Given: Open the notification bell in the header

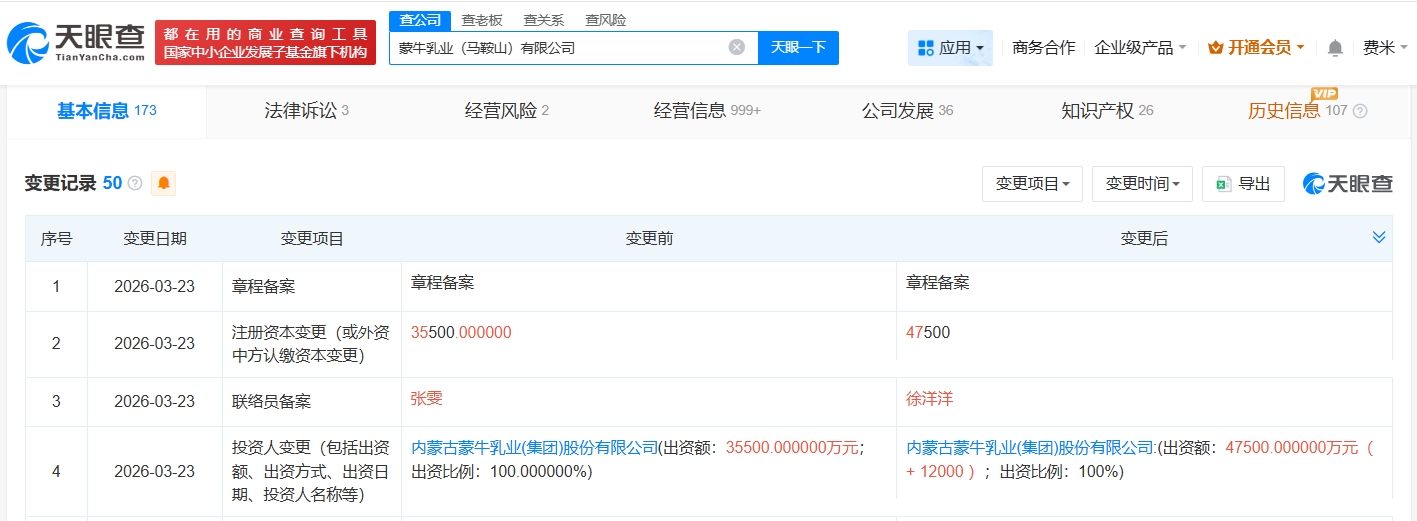Looking at the screenshot, I should pos(1335,48).
